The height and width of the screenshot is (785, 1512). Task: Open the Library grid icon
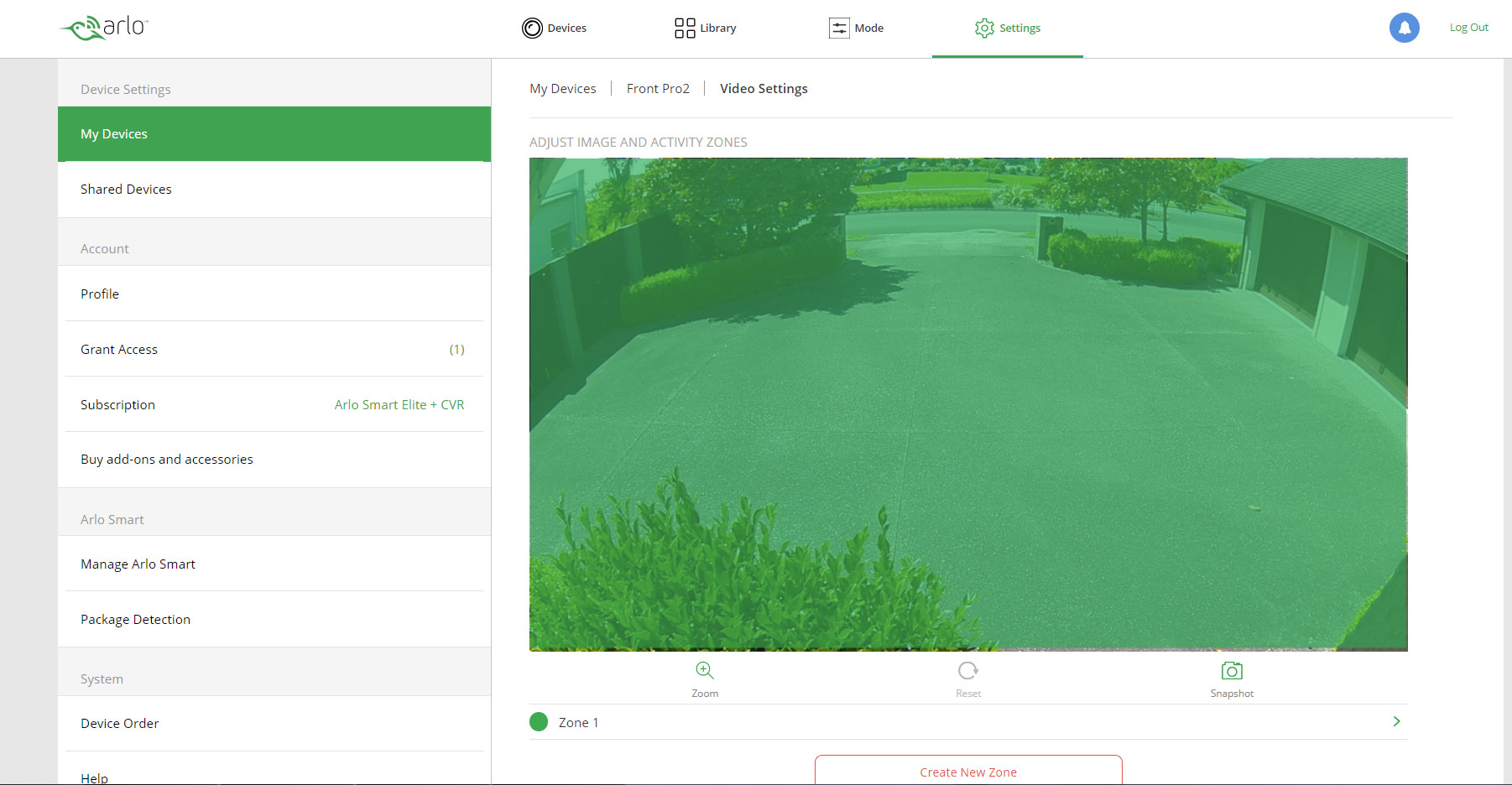point(685,29)
